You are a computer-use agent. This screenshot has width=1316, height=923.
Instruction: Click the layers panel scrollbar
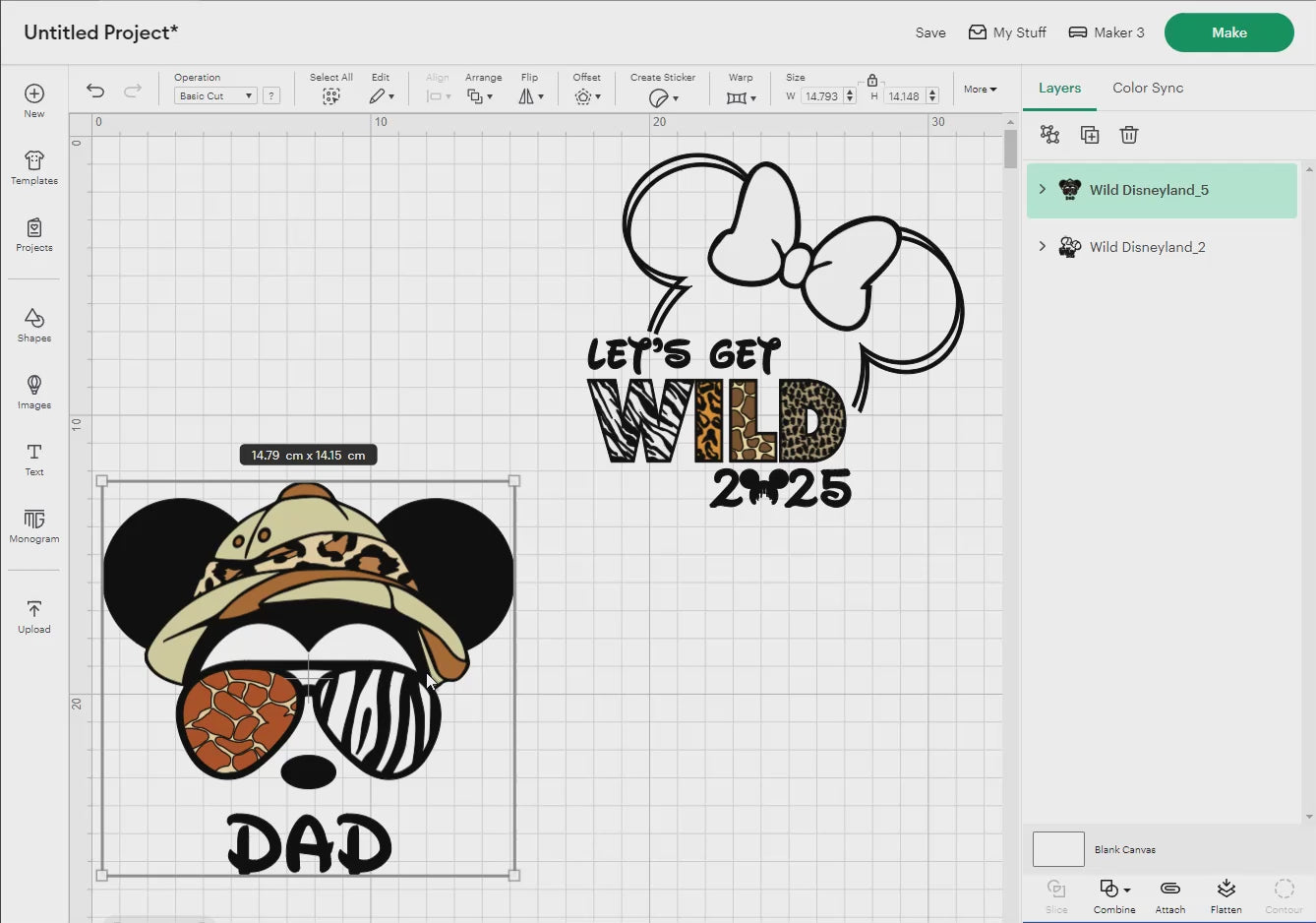point(1309,492)
